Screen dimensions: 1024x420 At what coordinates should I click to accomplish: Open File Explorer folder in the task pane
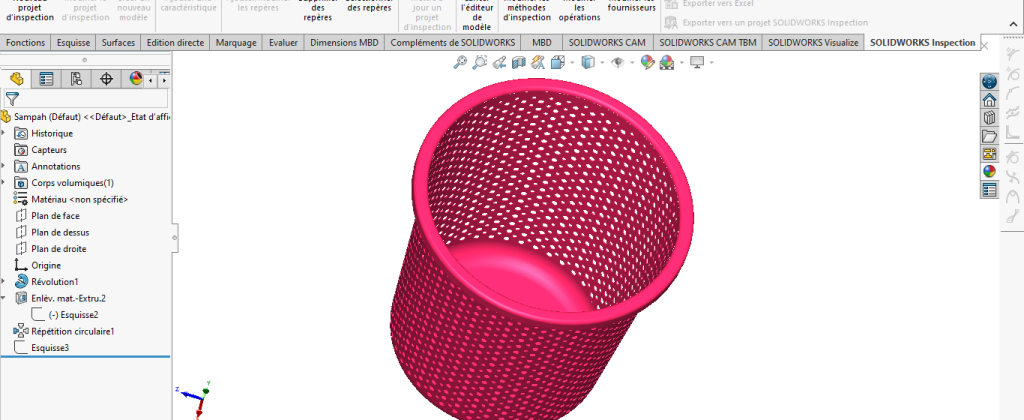click(989, 136)
